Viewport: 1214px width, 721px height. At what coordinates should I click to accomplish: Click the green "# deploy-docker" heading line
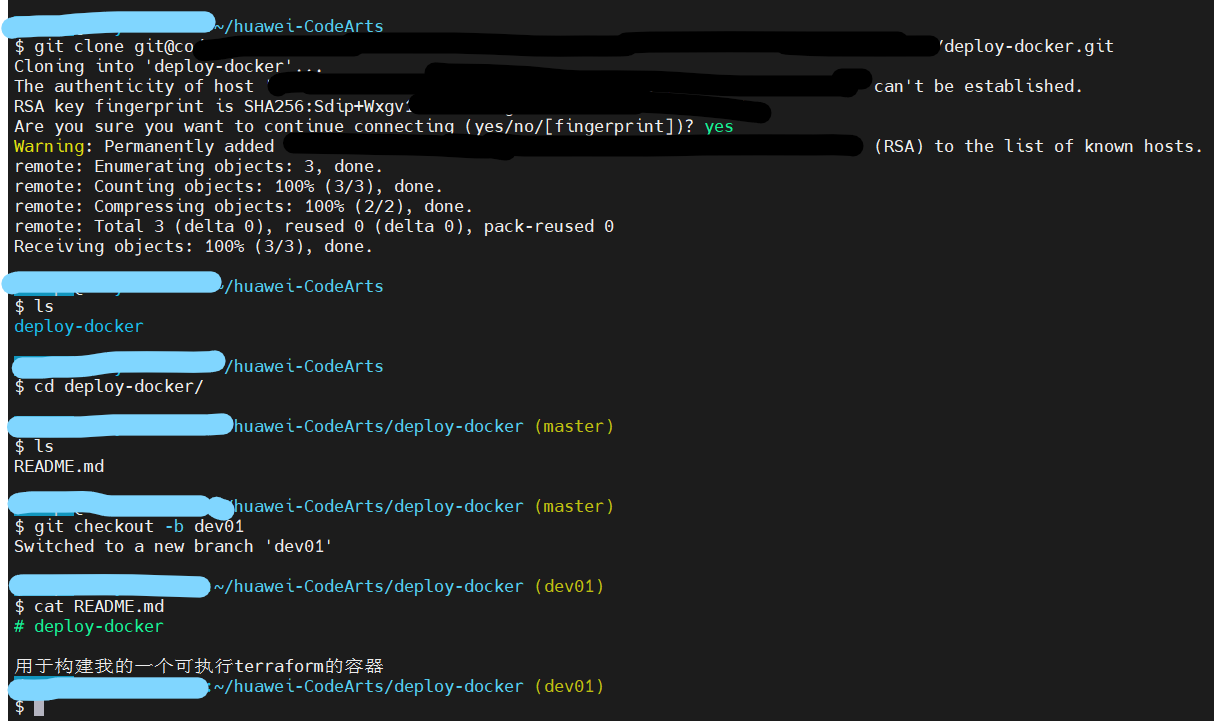click(88, 626)
